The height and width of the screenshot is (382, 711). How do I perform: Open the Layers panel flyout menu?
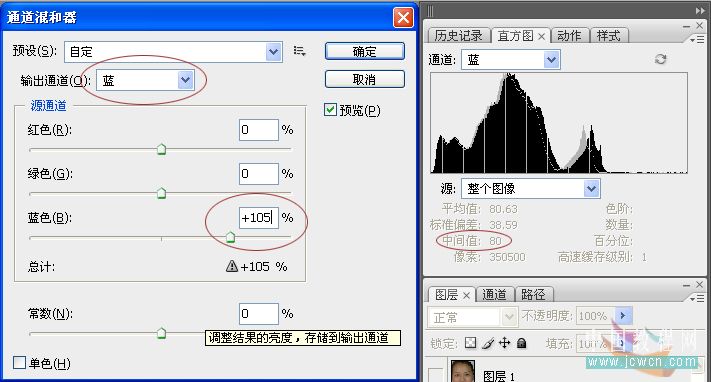[696, 299]
